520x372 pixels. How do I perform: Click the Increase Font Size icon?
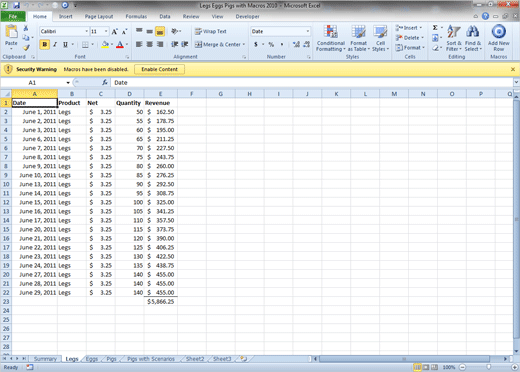(115, 32)
